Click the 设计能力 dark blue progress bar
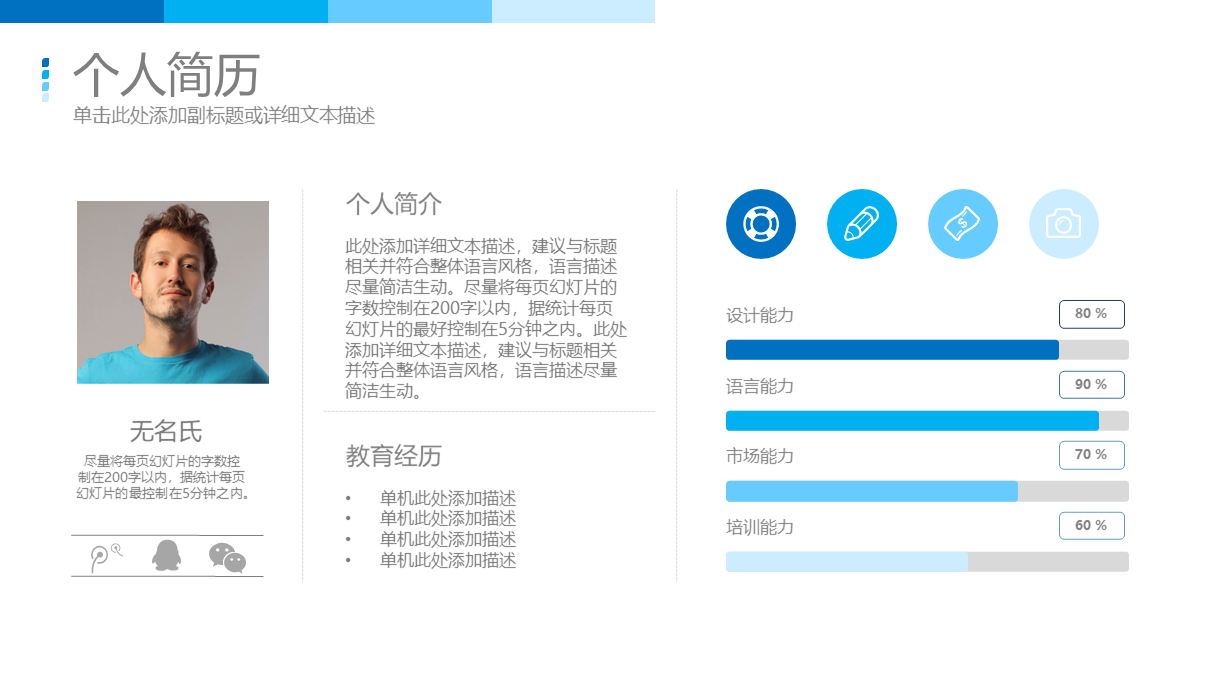Screen dimensions: 1210x680 click(892, 350)
